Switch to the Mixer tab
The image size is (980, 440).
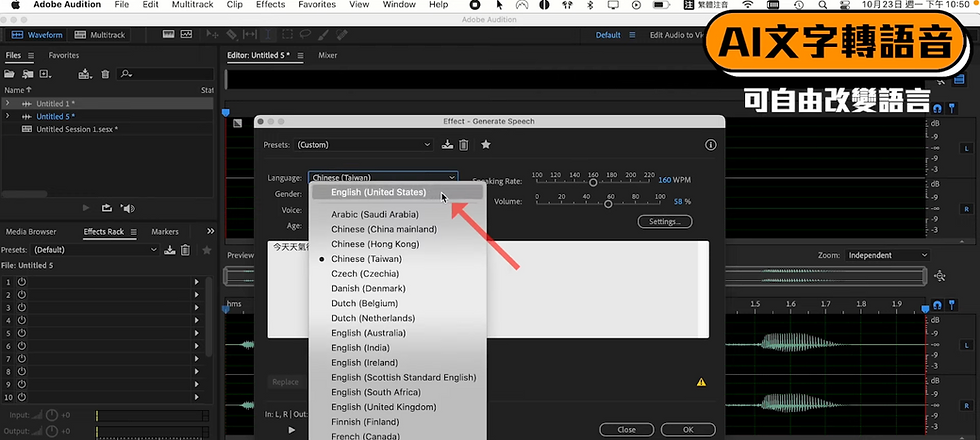(328, 55)
